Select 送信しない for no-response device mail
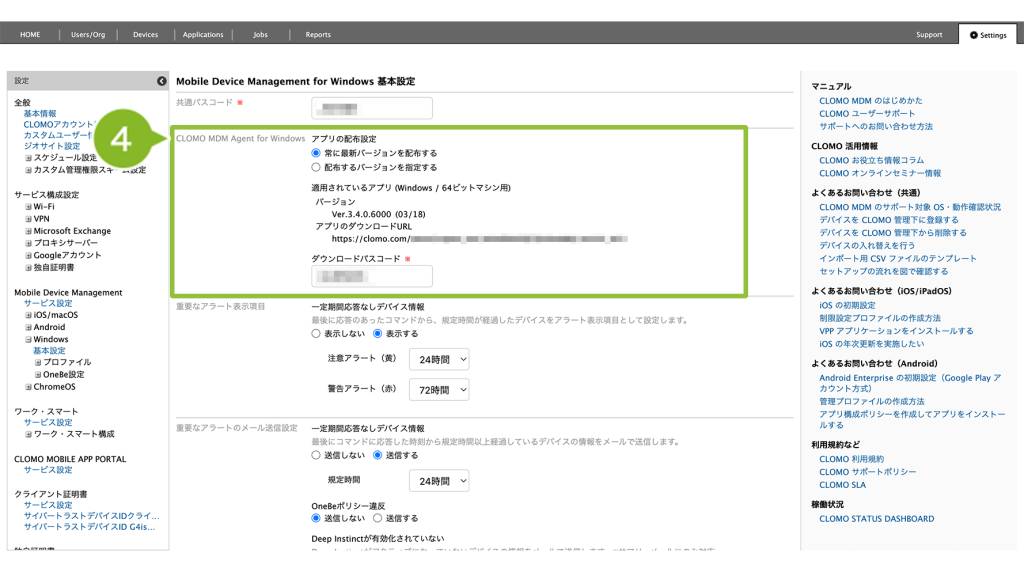This screenshot has width=1024, height=576. pos(316,455)
